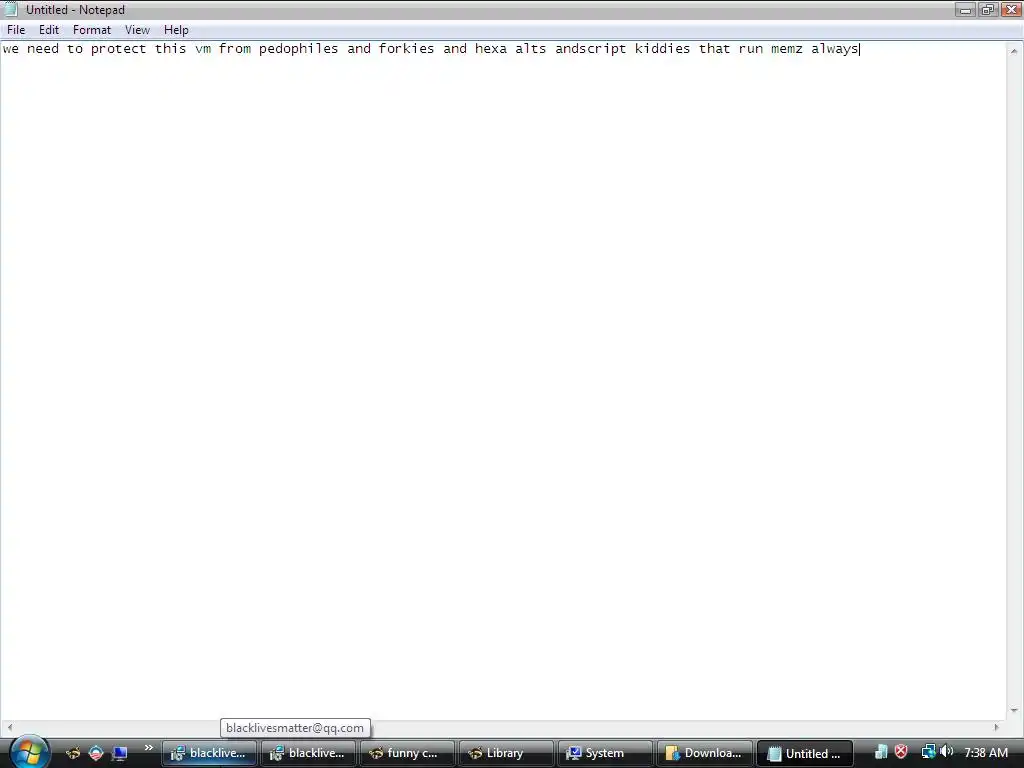
Task: Open the volume speaker tray icon
Action: click(x=946, y=752)
